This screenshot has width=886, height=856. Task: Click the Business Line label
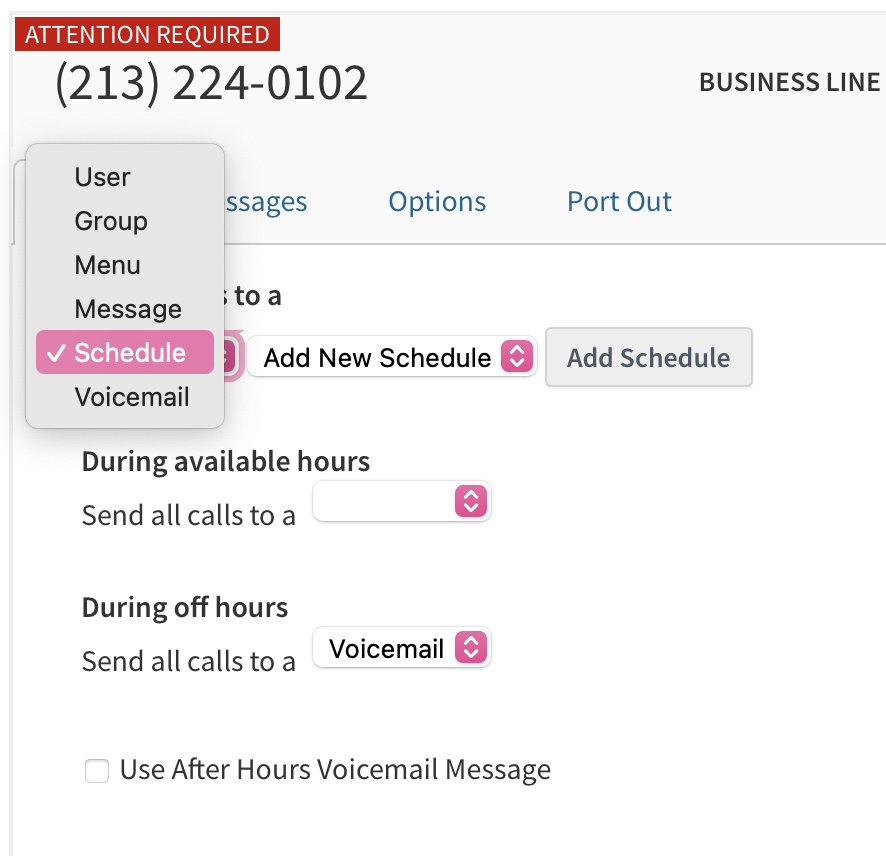[x=789, y=82]
